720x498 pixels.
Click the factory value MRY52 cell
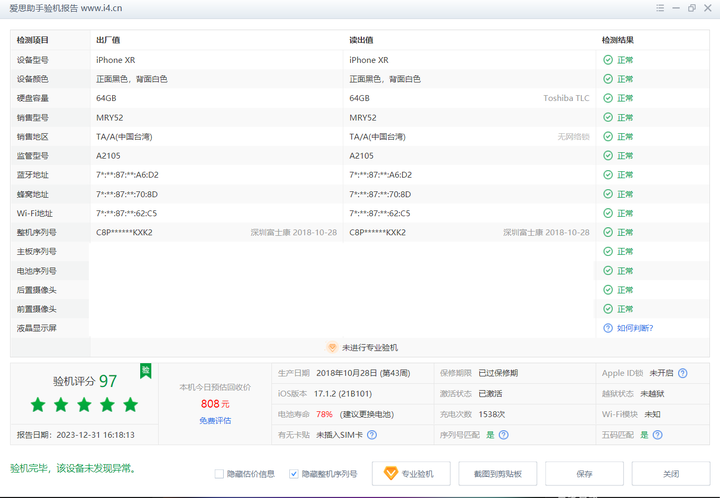109,118
